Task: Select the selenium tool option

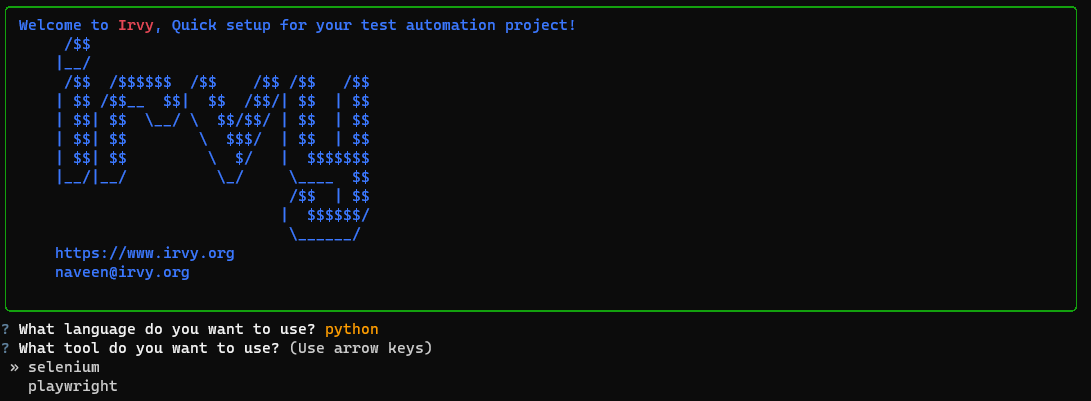Action: pos(63,367)
